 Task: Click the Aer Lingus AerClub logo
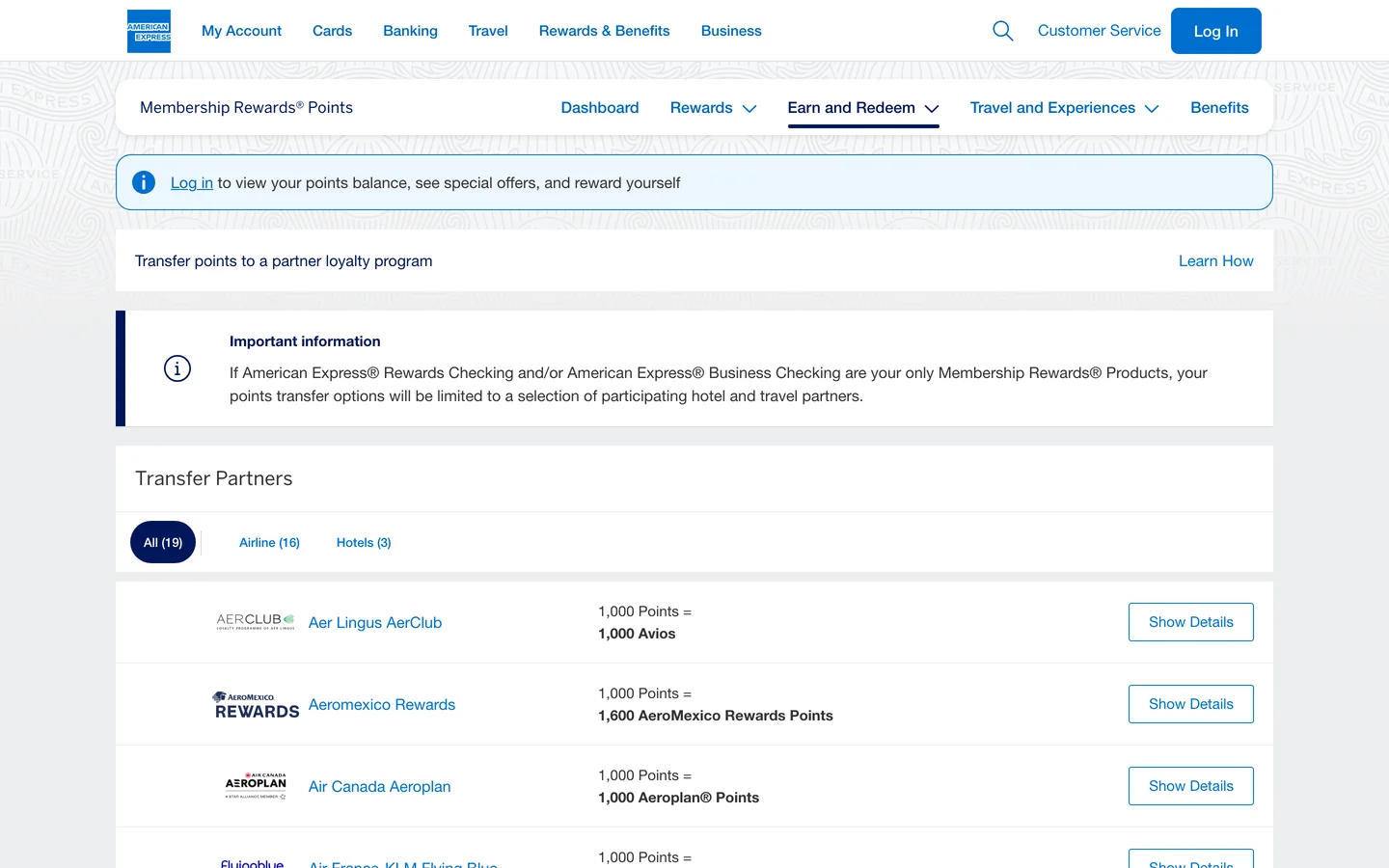pos(256,622)
